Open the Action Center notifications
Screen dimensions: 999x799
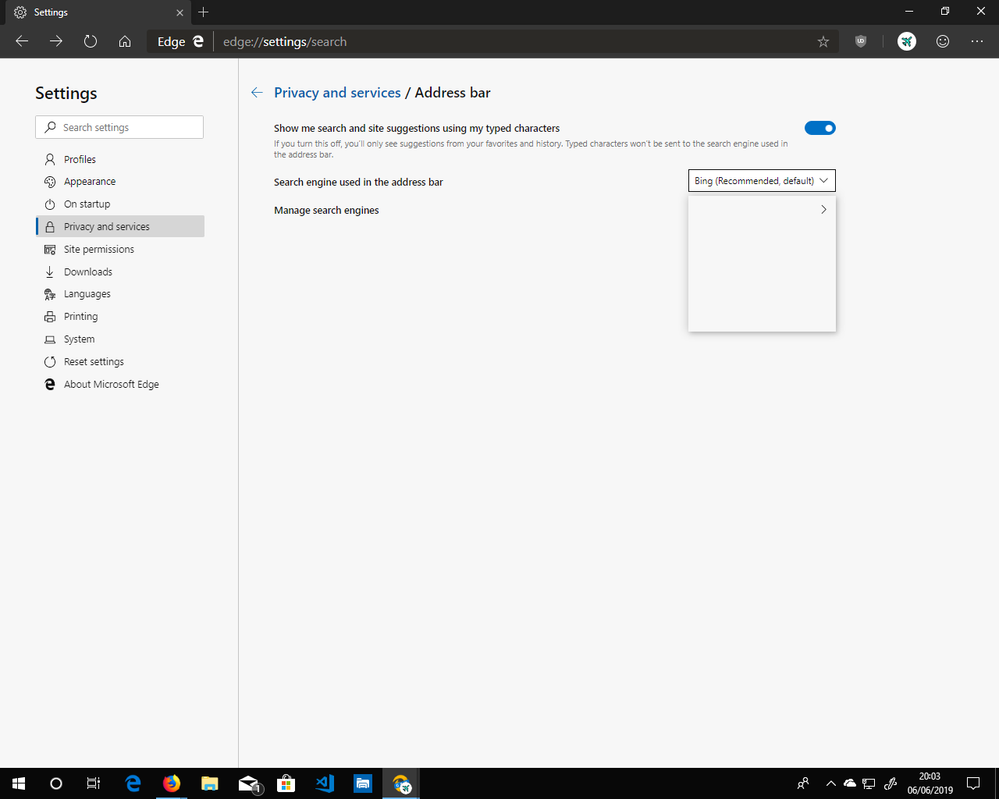tap(973, 783)
